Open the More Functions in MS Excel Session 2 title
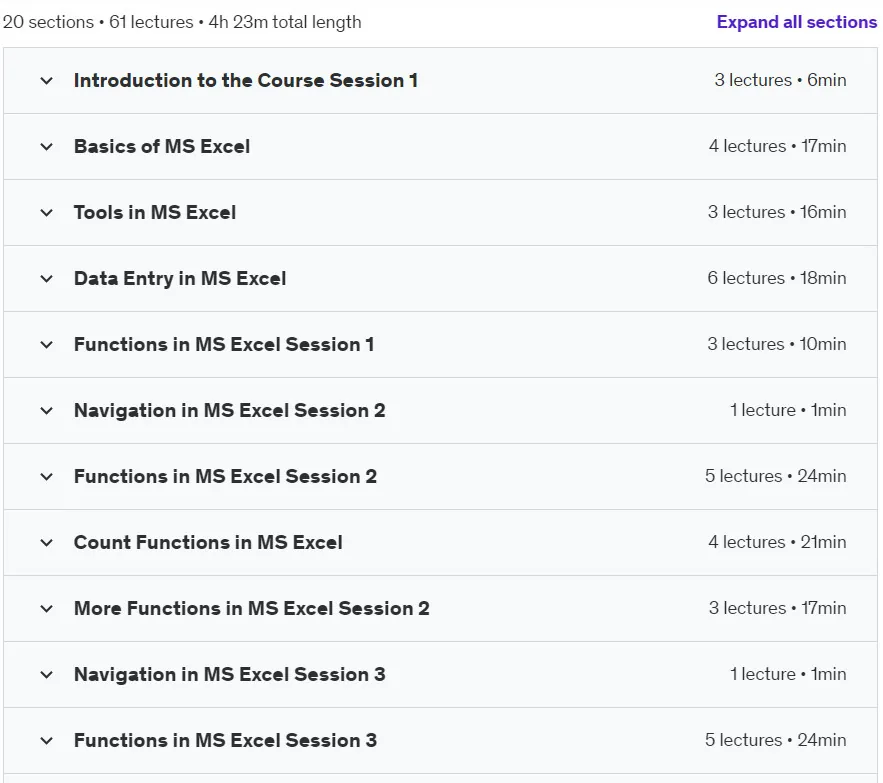883x783 pixels. pos(252,608)
